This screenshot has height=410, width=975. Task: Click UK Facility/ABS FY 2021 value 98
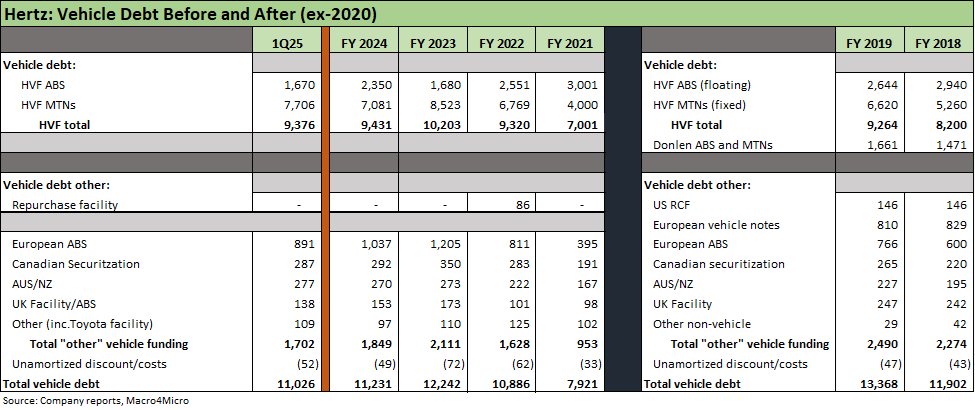[590, 304]
